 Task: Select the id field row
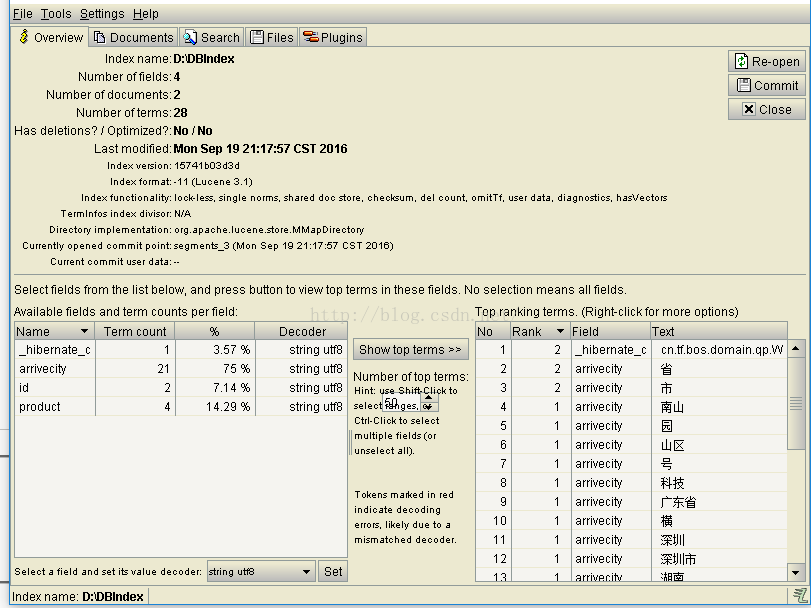pyautogui.click(x=181, y=388)
